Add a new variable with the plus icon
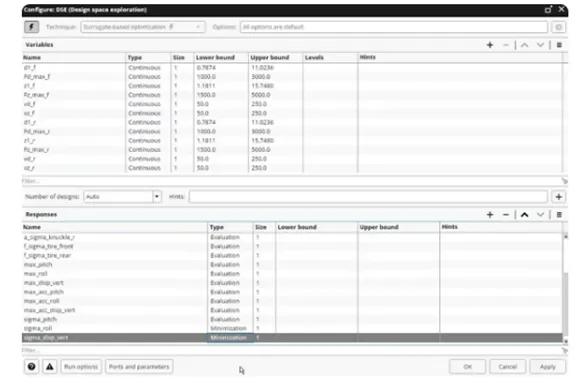Viewport: 584px width, 387px height. pyautogui.click(x=490, y=45)
